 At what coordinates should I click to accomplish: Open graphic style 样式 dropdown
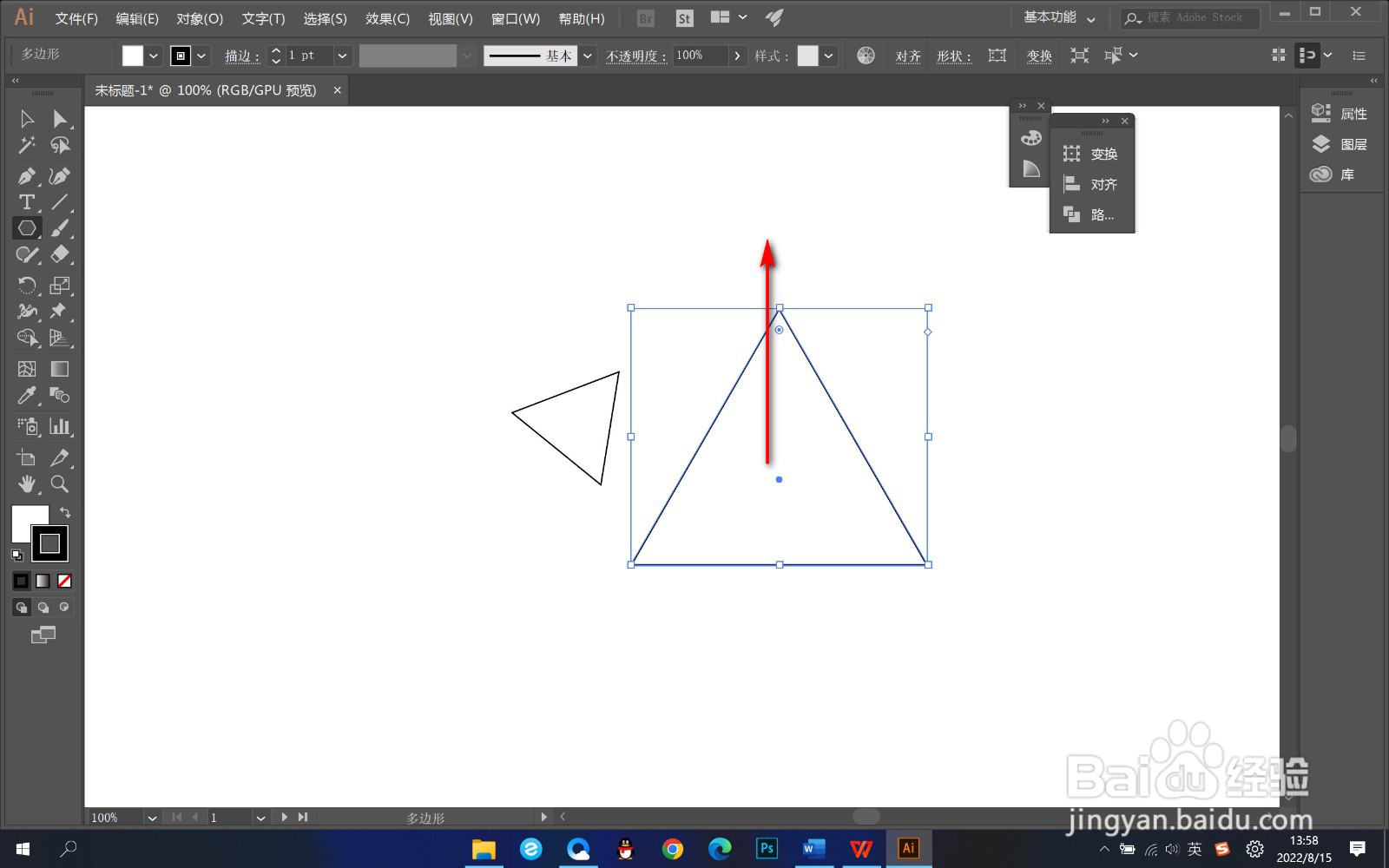(829, 56)
